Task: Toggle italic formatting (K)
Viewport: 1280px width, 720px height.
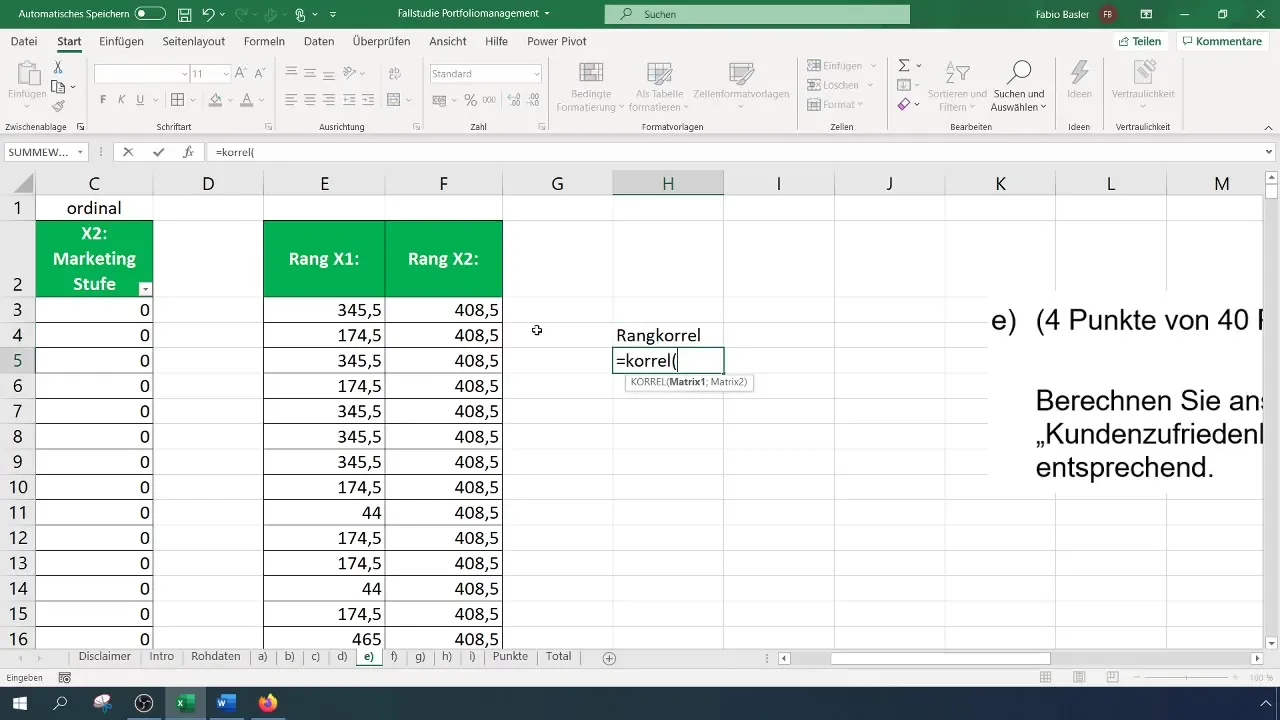Action: (121, 100)
